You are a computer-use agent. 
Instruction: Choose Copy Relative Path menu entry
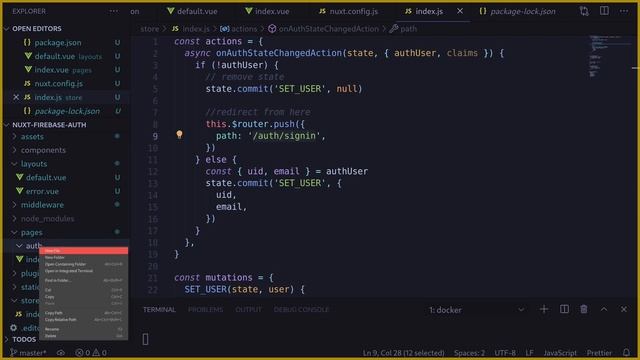[x=83, y=320]
